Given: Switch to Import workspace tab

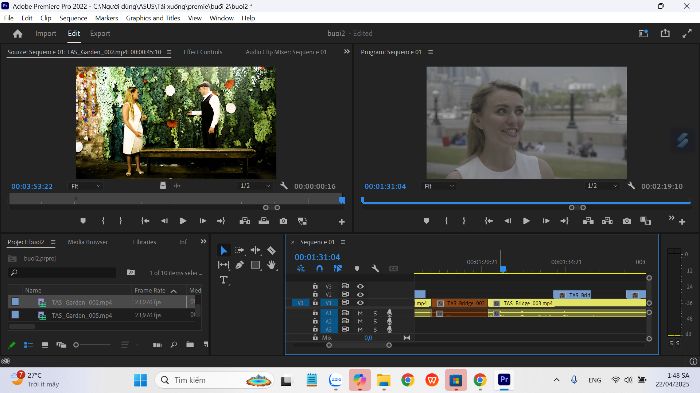Looking at the screenshot, I should coord(46,33).
